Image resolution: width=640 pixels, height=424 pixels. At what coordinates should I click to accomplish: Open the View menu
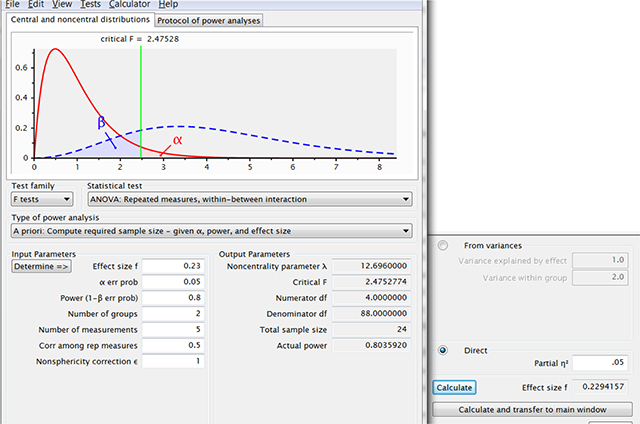[x=63, y=5]
